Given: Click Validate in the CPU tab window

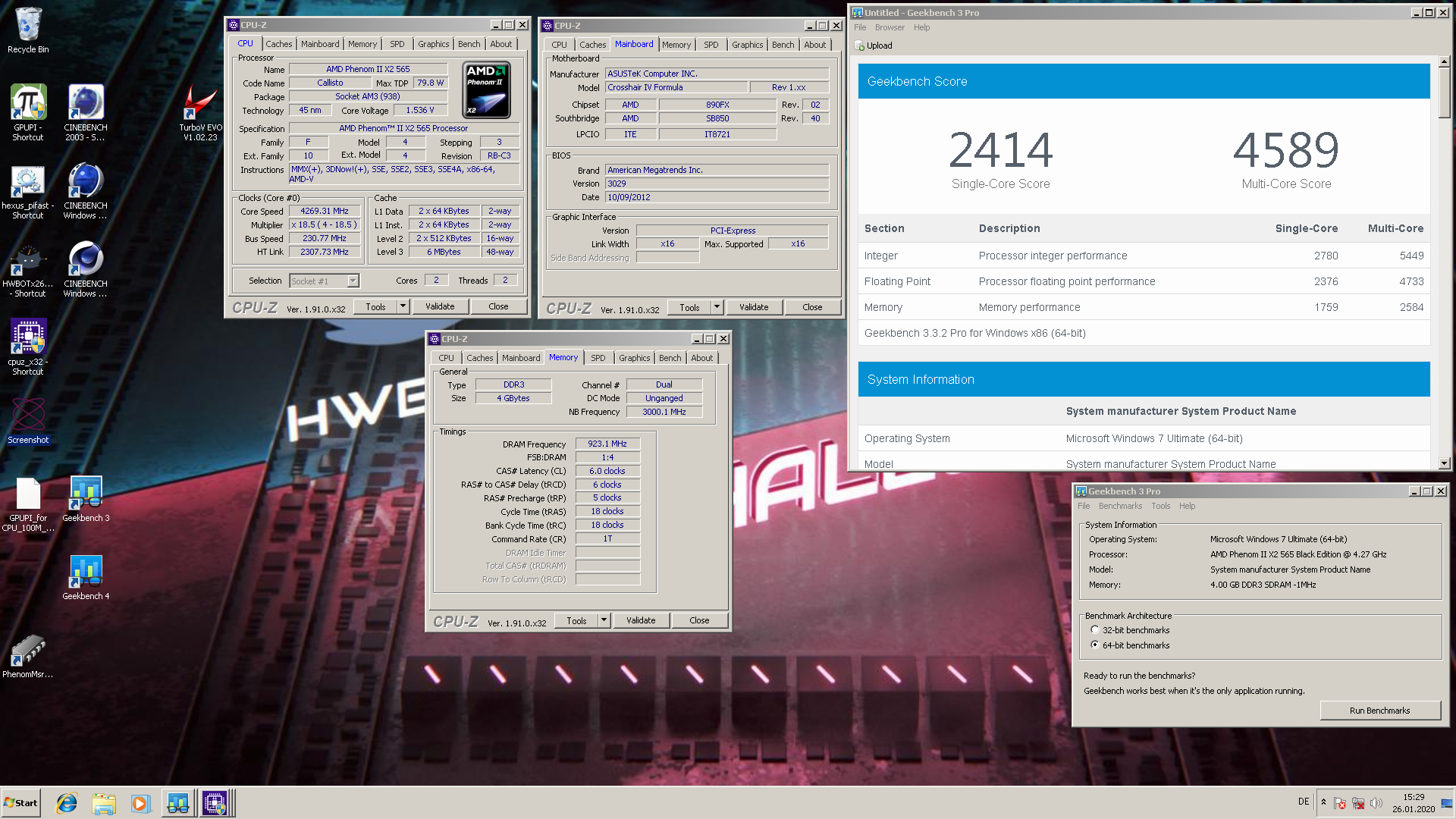Looking at the screenshot, I should [440, 306].
